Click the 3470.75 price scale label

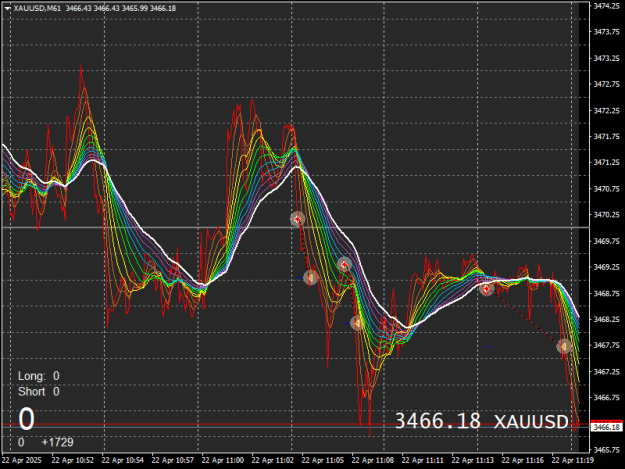(x=607, y=188)
